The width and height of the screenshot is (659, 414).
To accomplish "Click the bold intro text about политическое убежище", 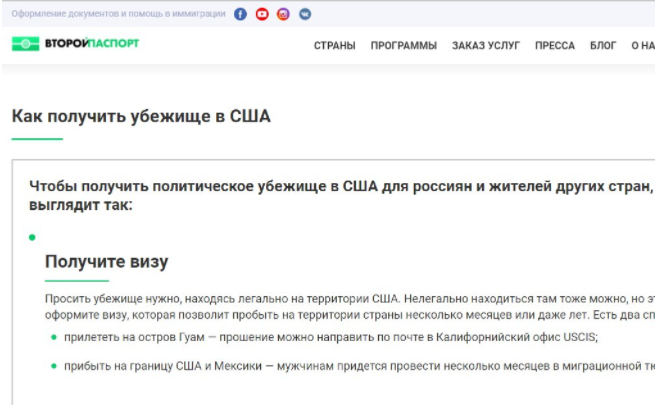I will 340,196.
